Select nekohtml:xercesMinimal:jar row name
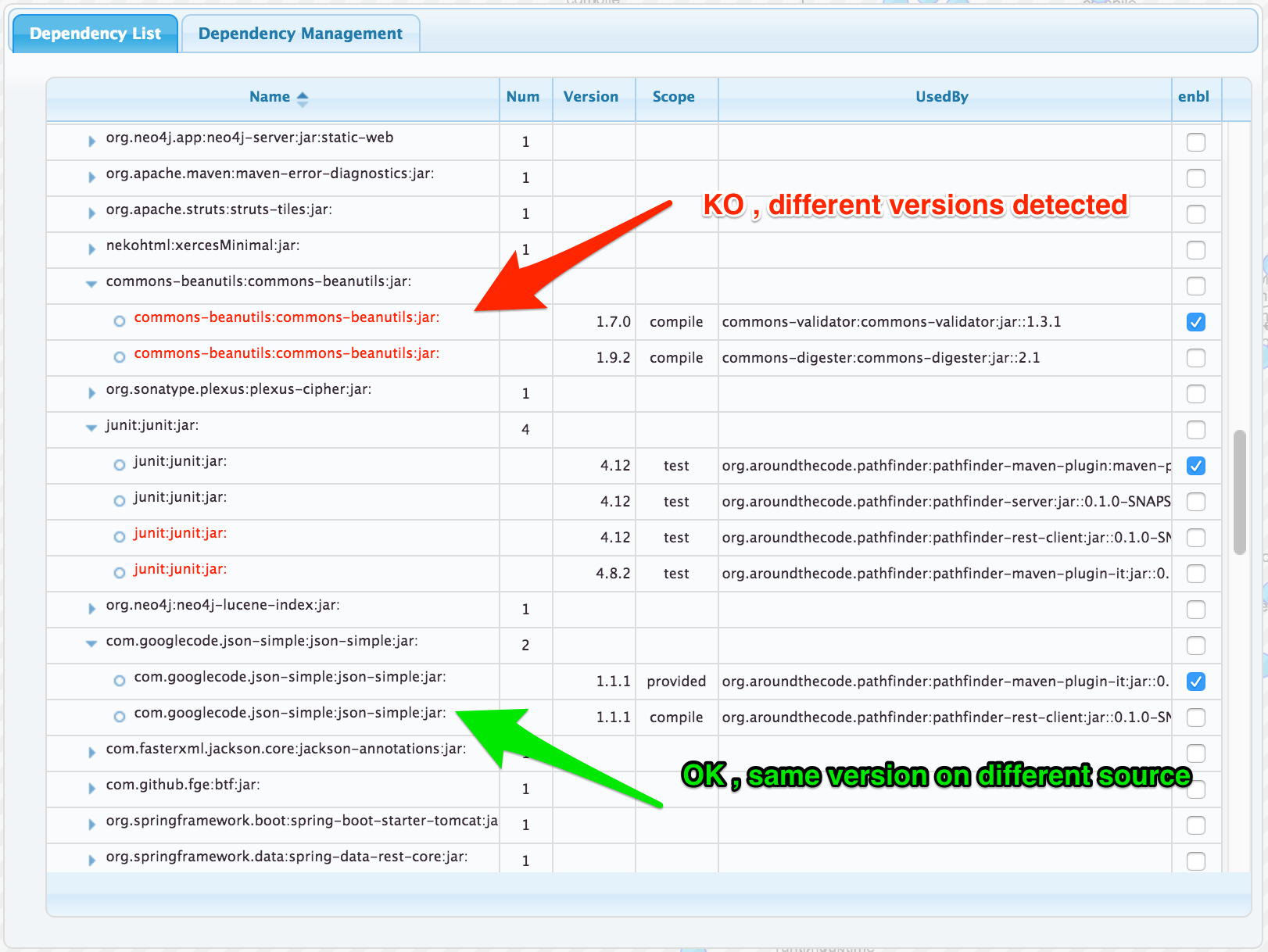Screen dimensions: 1268x952 [202, 245]
